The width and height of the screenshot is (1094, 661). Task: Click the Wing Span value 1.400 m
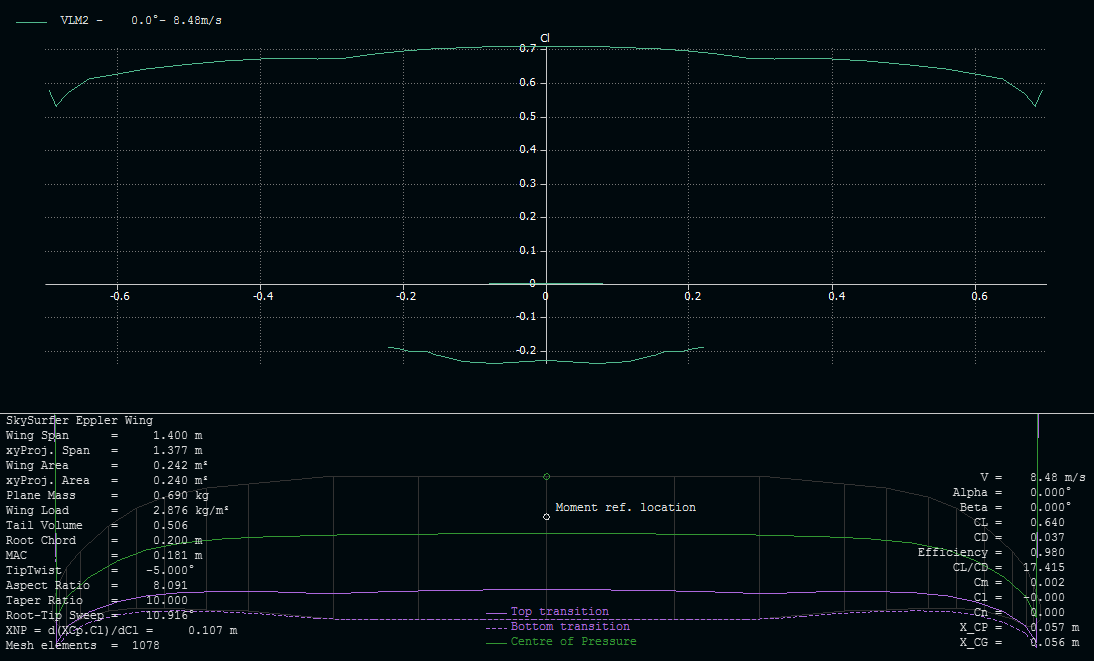(177, 436)
